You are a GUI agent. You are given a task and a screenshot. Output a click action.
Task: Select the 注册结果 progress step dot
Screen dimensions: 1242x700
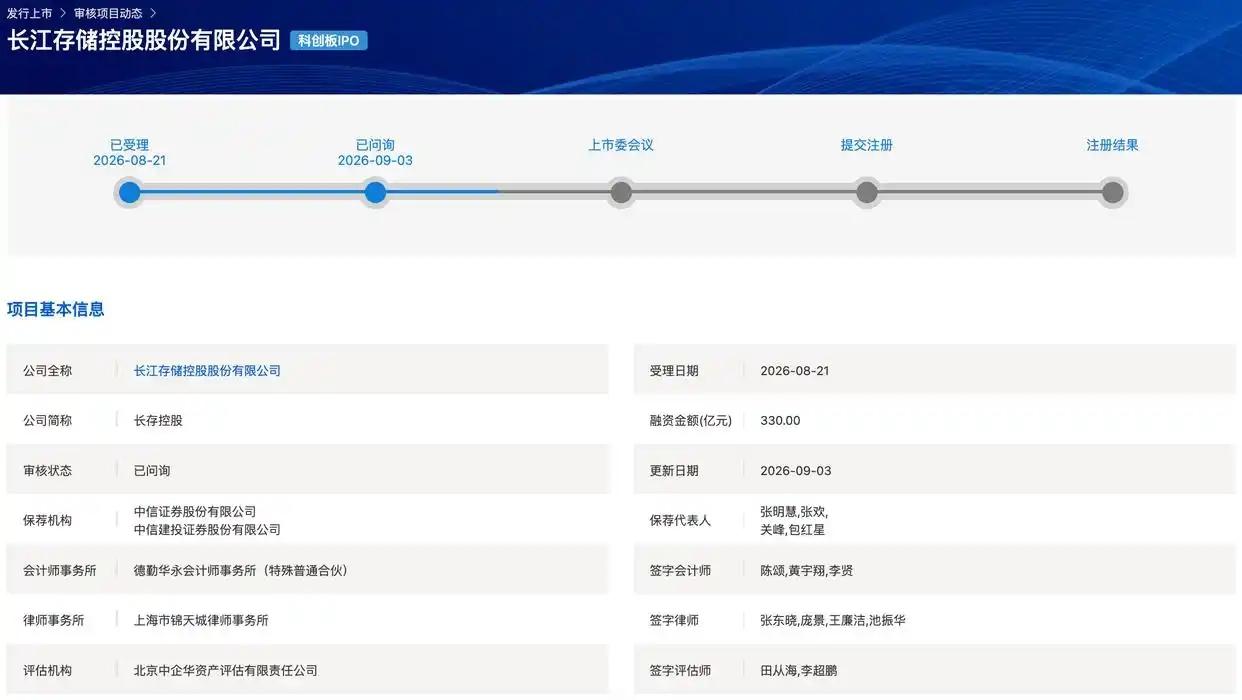[1113, 192]
